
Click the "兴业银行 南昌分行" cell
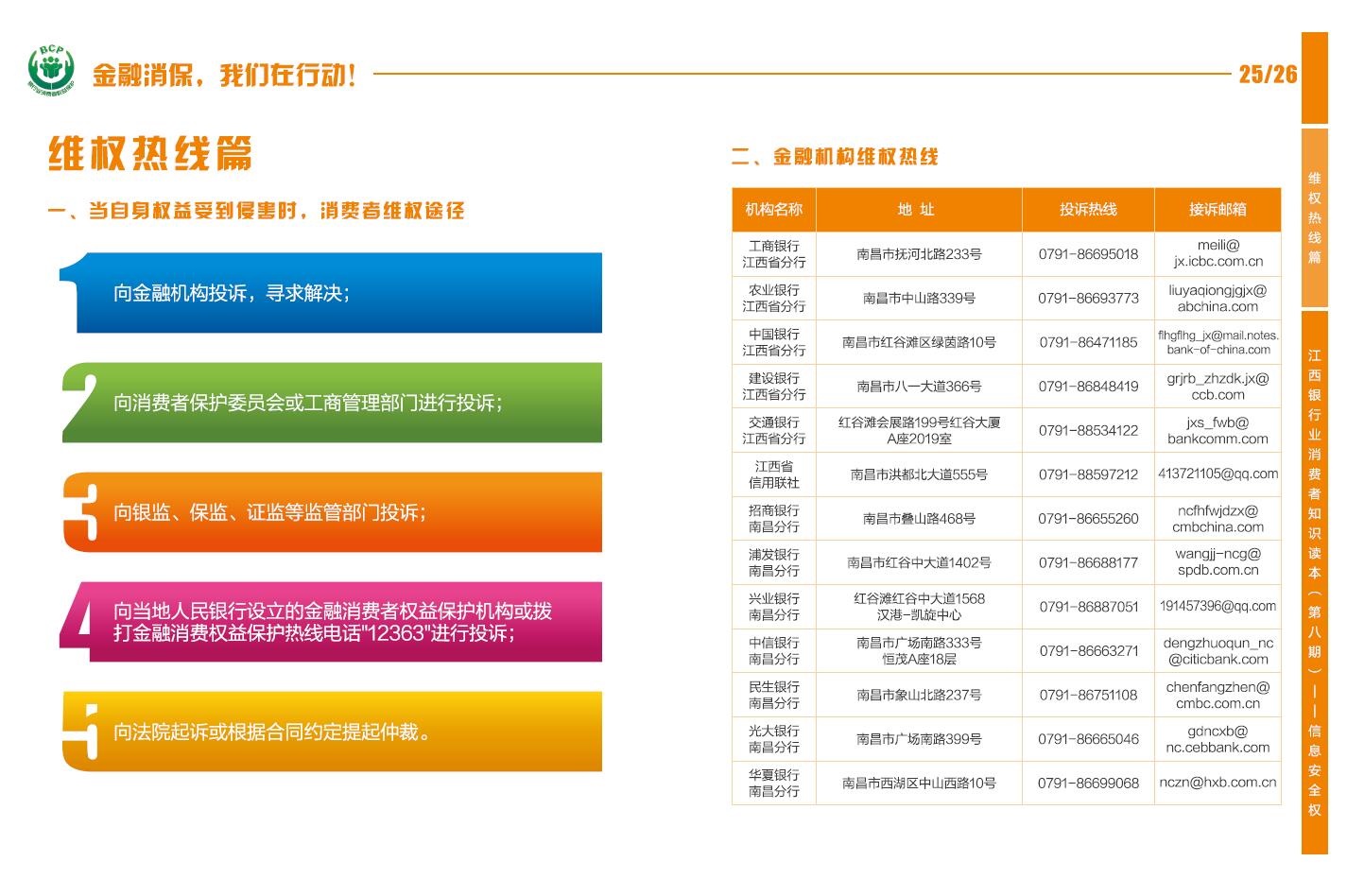[774, 607]
